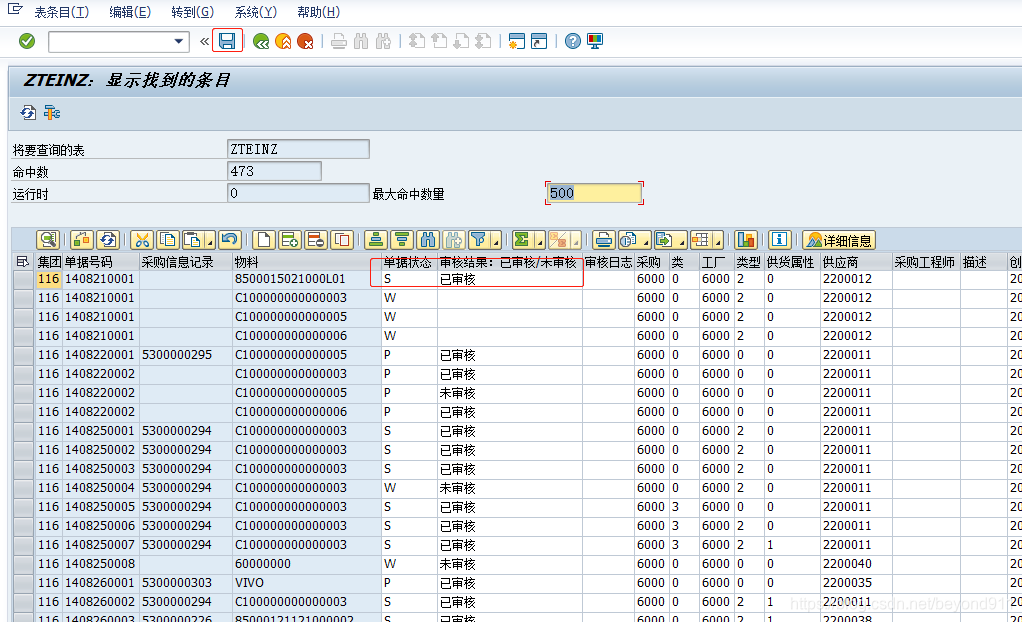The width and height of the screenshot is (1022, 622).
Task: Collapse the command field with the « arrow
Action: coord(204,42)
